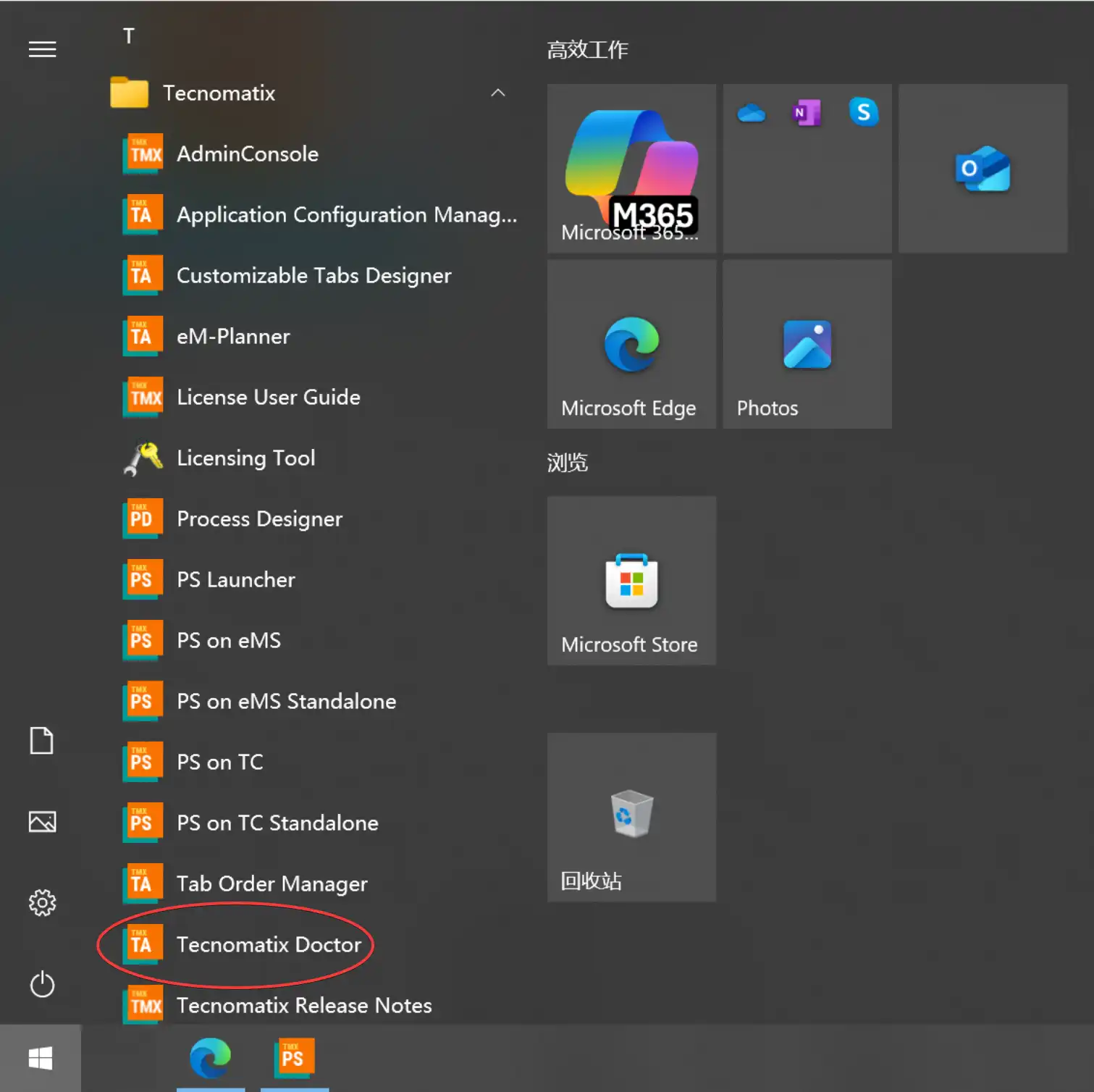
Task: Click the 高效工作 tile group header
Action: tap(587, 50)
